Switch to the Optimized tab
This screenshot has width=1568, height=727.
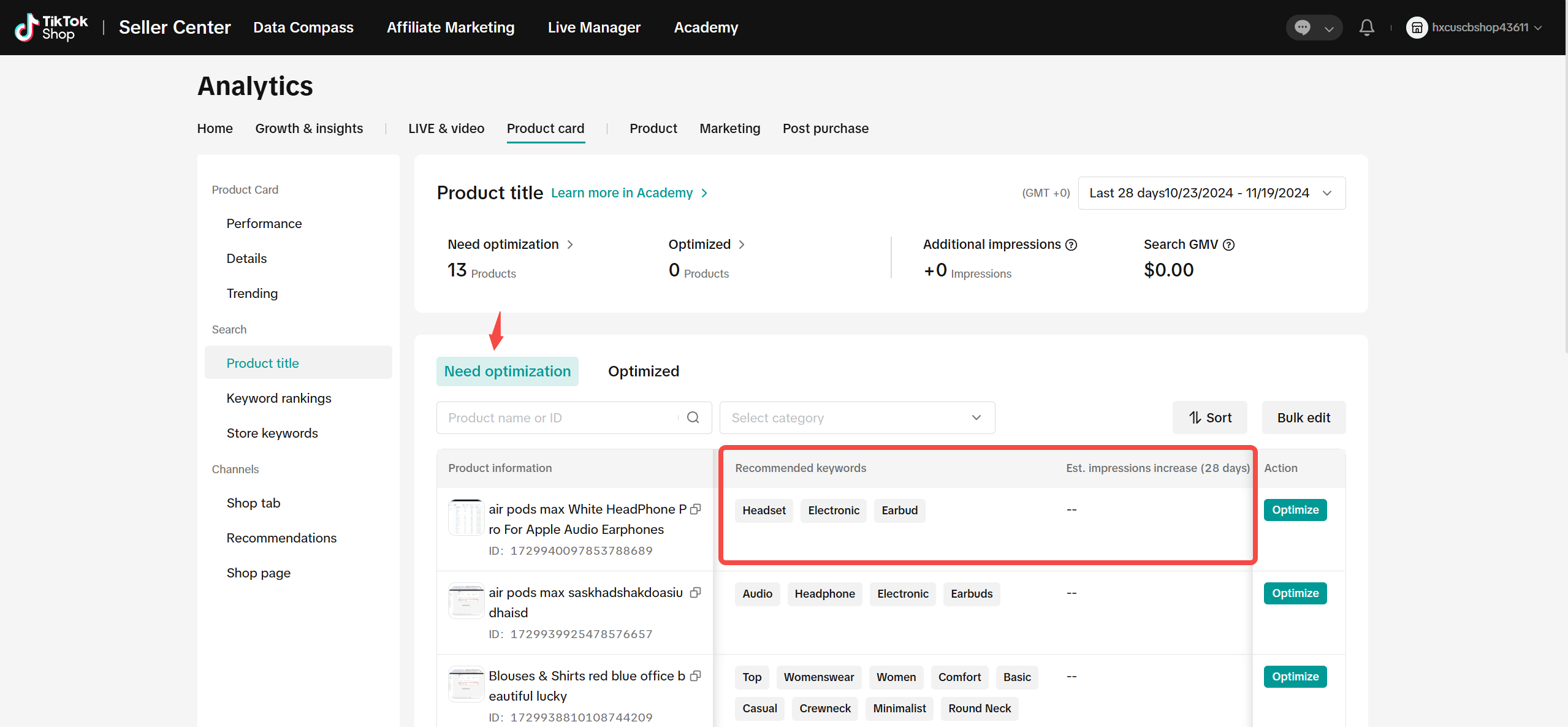[x=643, y=371]
